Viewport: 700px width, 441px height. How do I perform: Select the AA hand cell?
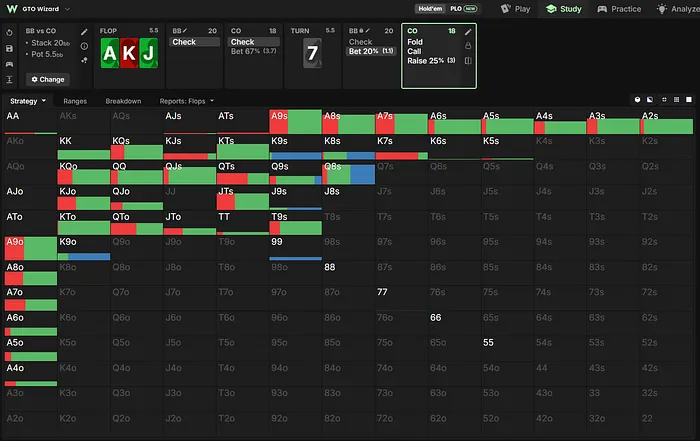31,121
